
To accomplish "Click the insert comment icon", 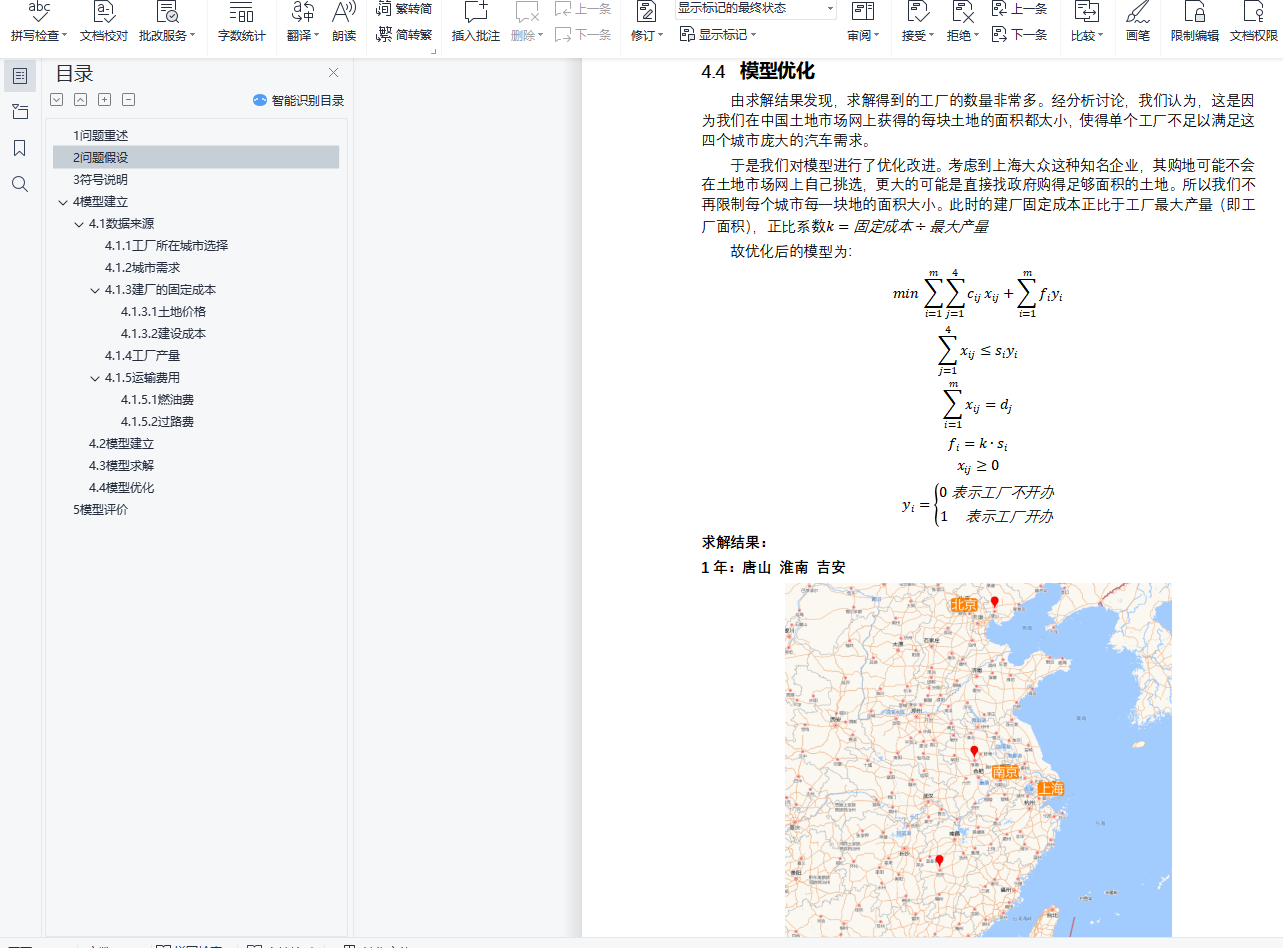I will (x=475, y=22).
